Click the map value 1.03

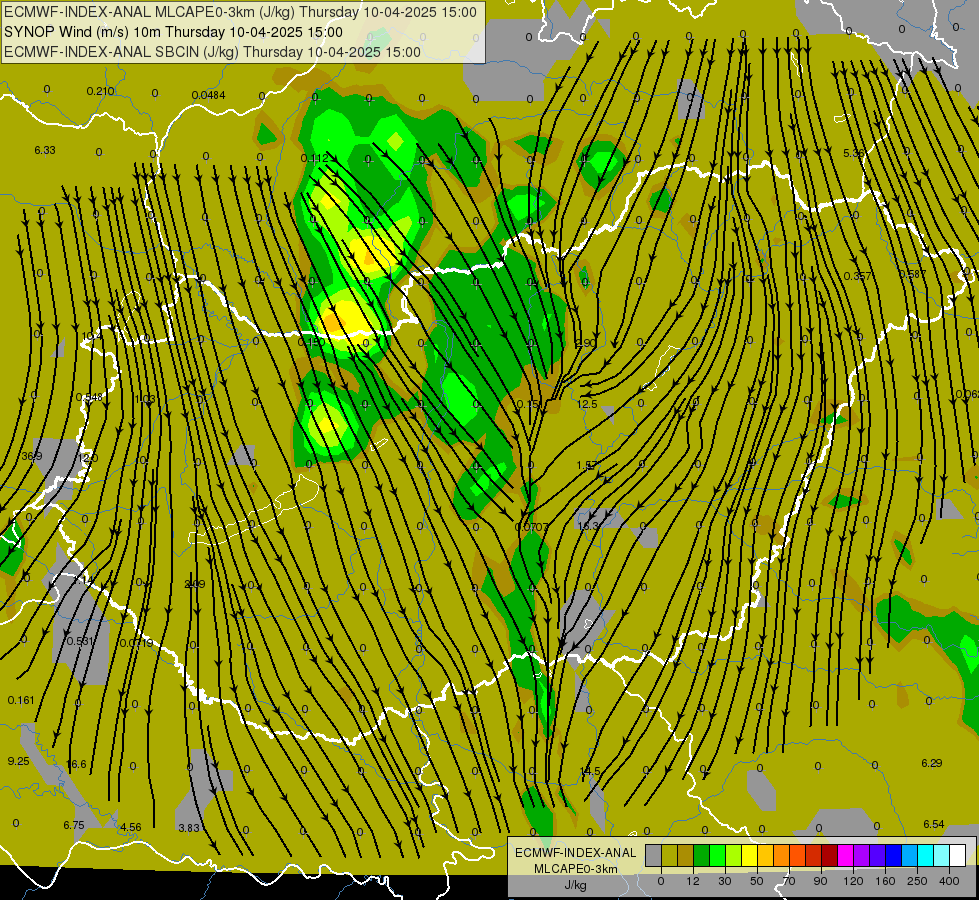(145, 399)
